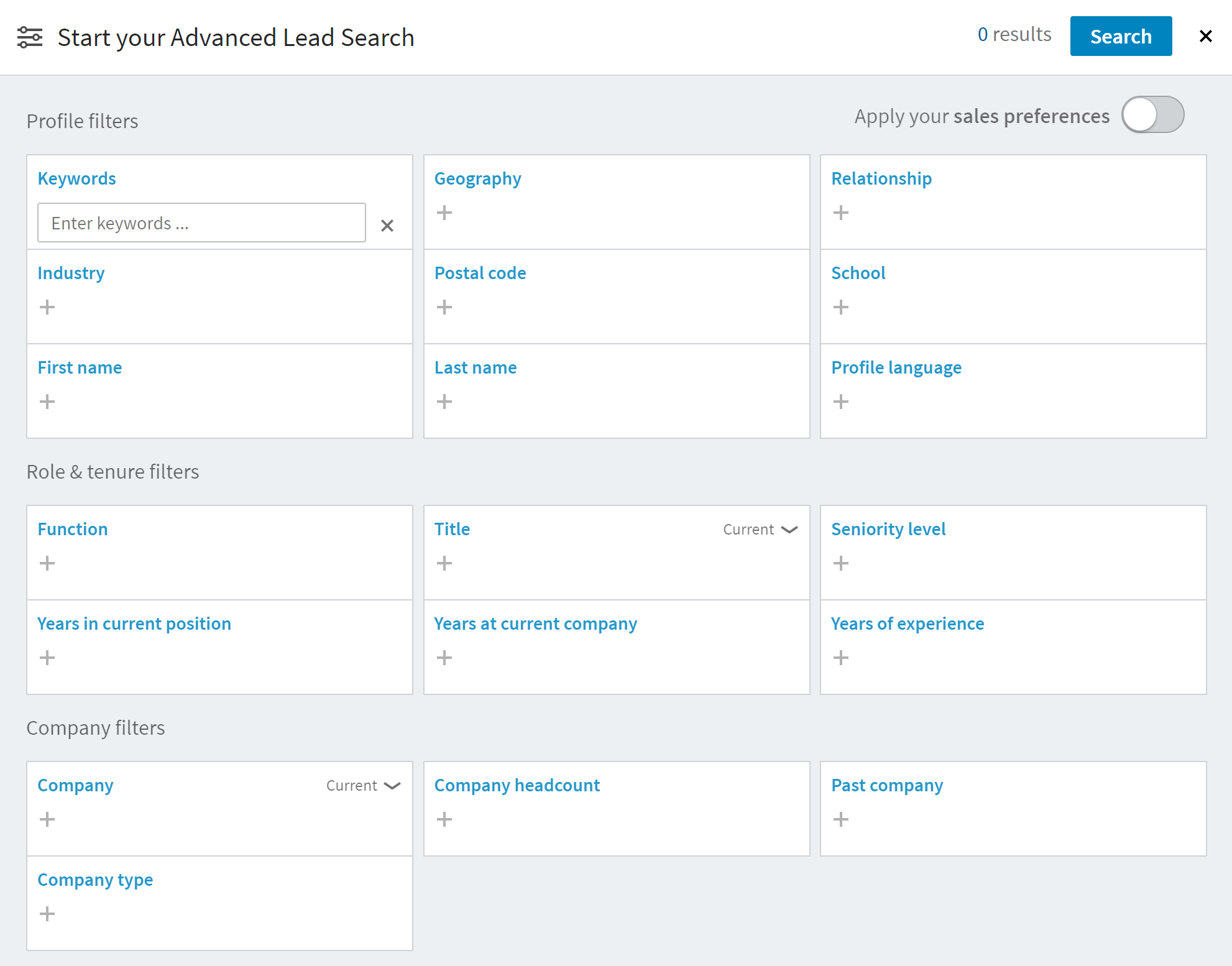Add a Years of experience filter
Screen dimensions: 1232x966
point(840,658)
